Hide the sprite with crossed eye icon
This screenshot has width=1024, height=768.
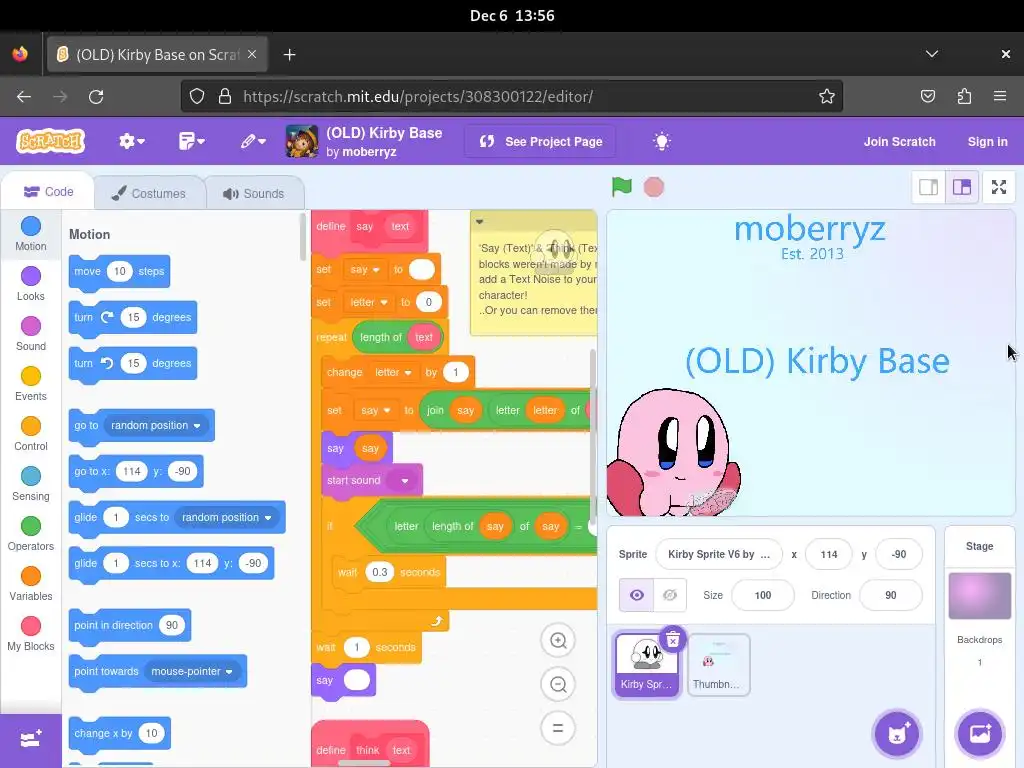pyautogui.click(x=670, y=595)
